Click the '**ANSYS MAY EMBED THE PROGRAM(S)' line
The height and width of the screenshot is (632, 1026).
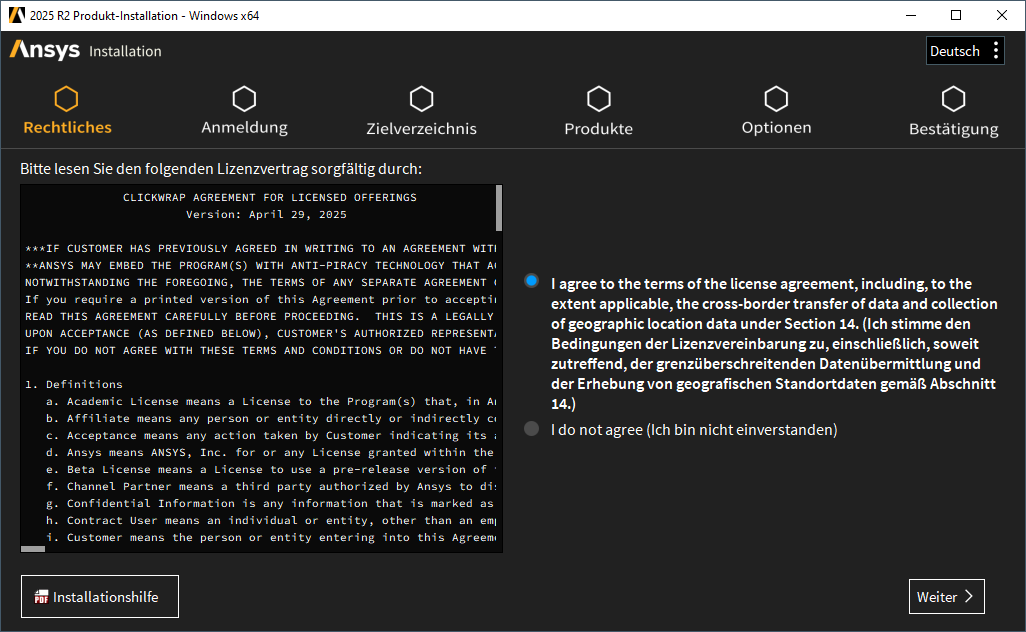[x=260, y=266]
